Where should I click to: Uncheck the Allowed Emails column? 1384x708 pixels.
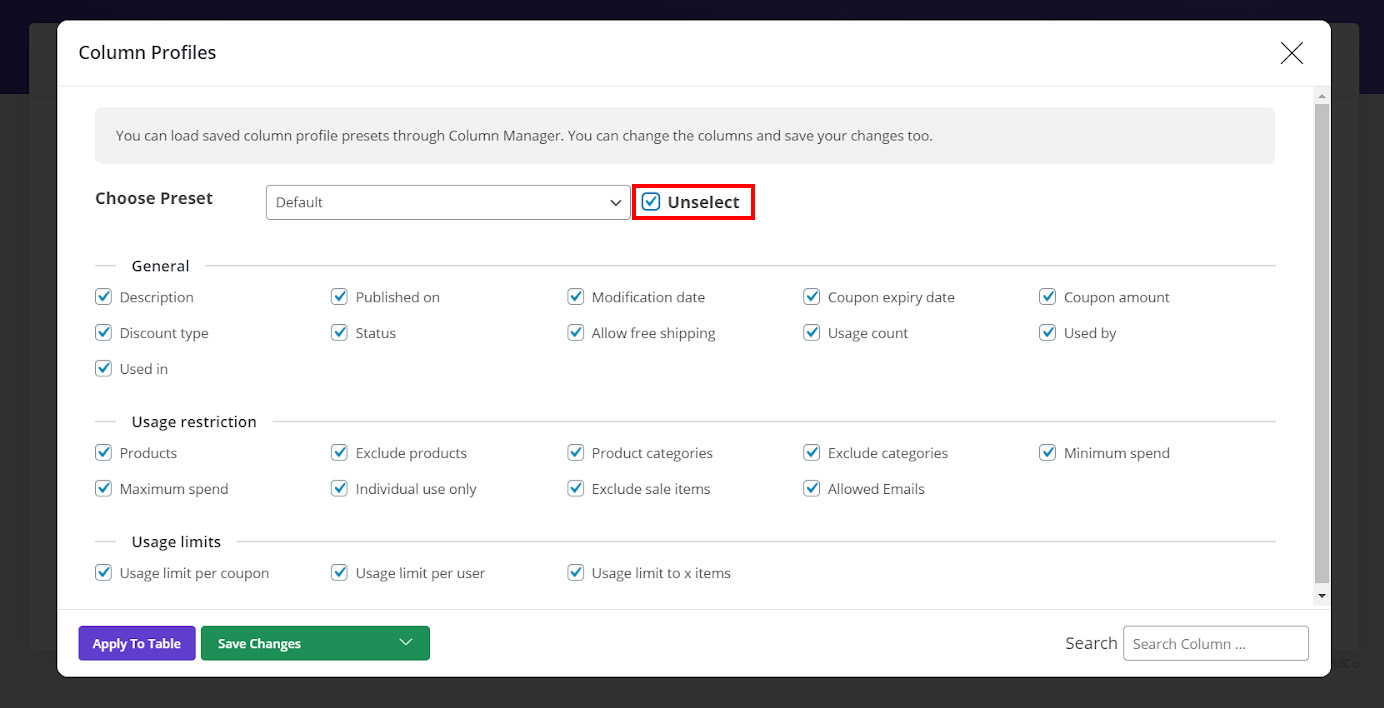click(x=811, y=489)
